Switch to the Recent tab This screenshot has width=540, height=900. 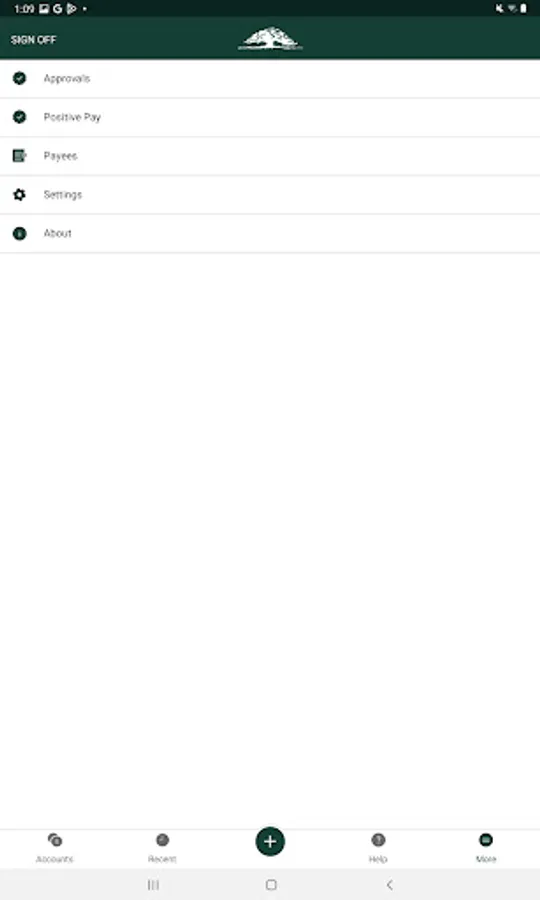point(162,848)
